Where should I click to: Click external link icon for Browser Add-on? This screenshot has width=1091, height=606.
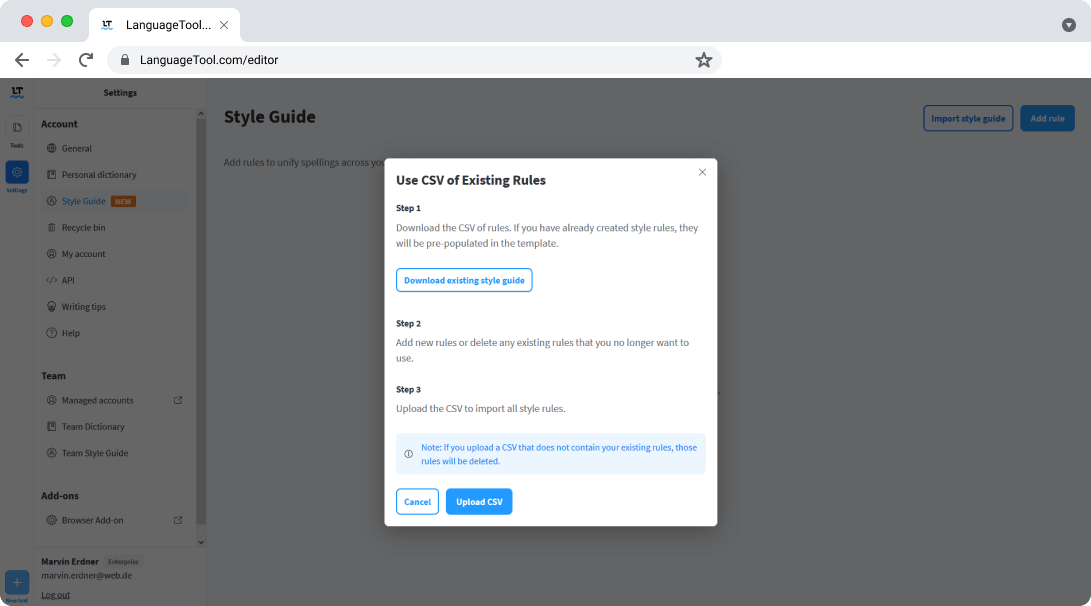click(178, 520)
